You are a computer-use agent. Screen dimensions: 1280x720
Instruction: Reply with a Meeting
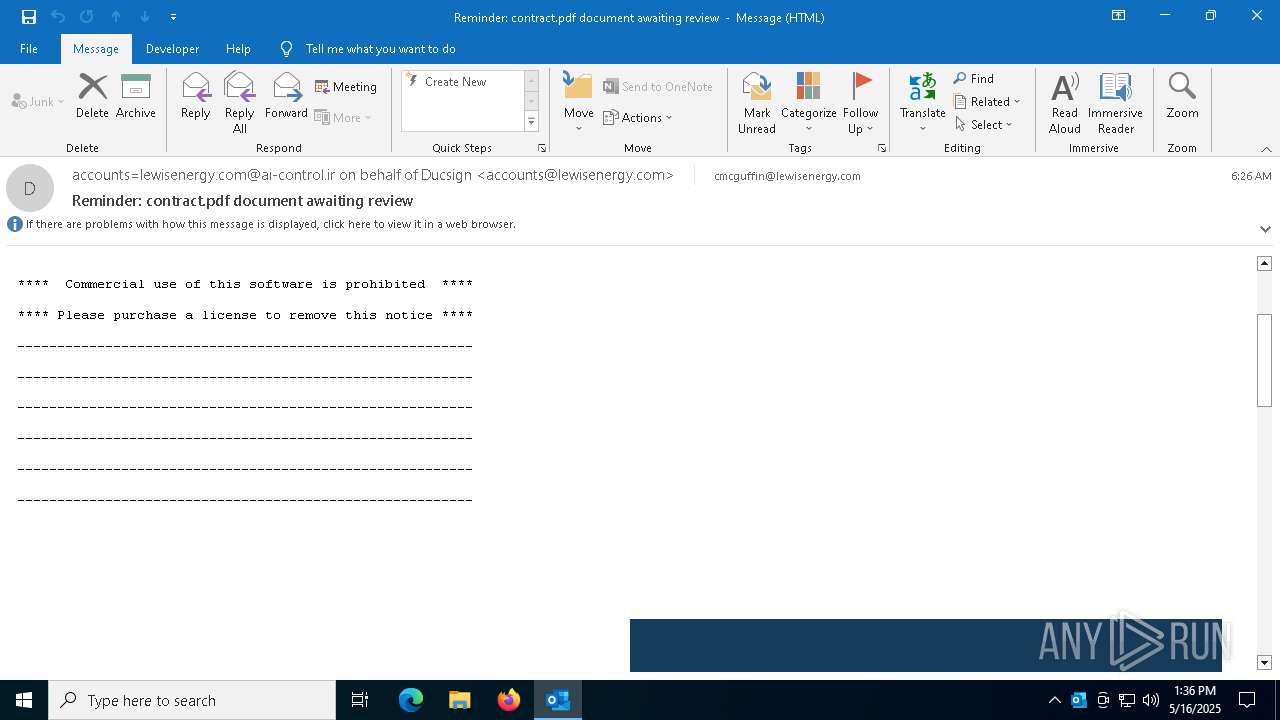click(346, 87)
